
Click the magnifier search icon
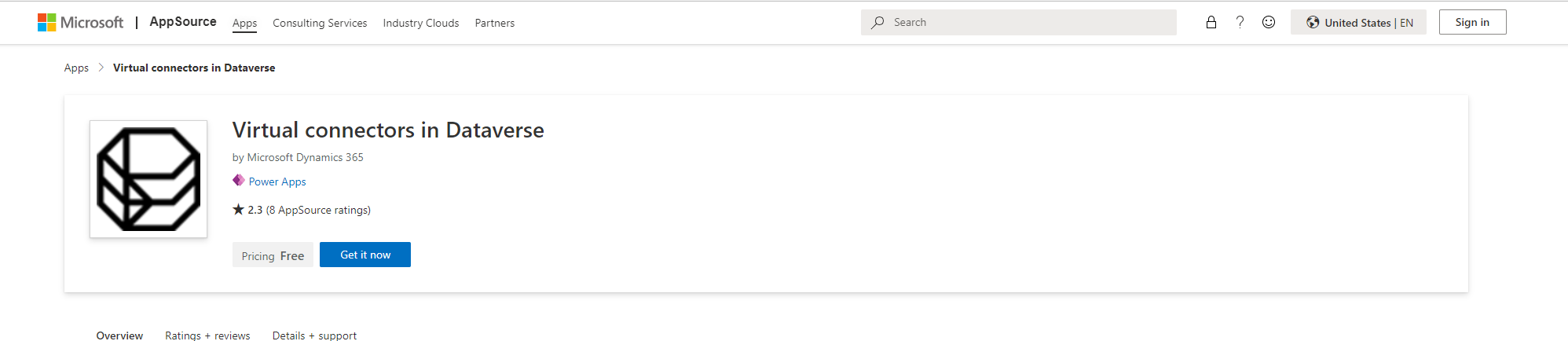point(877,23)
